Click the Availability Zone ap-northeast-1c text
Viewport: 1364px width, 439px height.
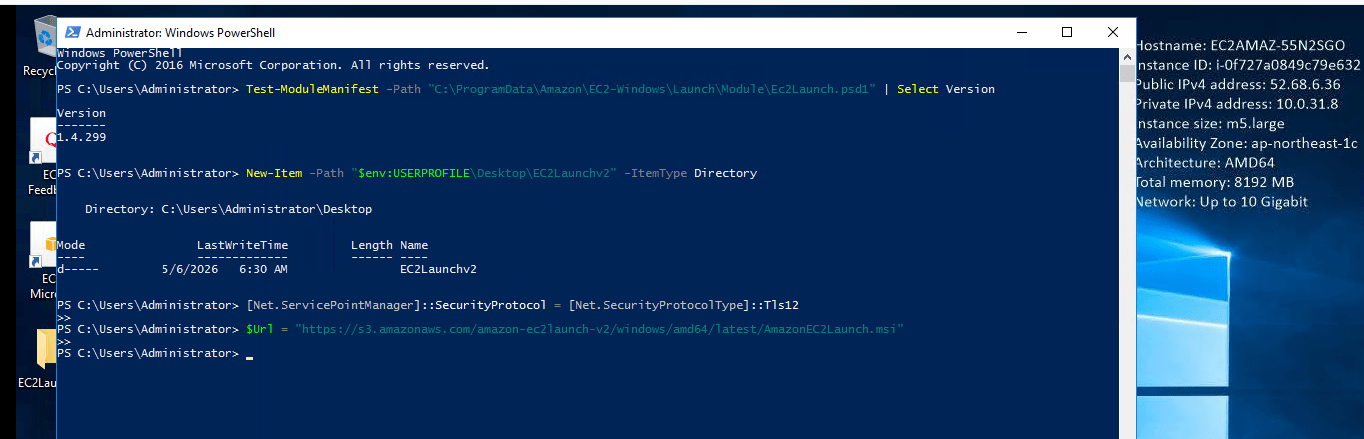tap(1246, 143)
